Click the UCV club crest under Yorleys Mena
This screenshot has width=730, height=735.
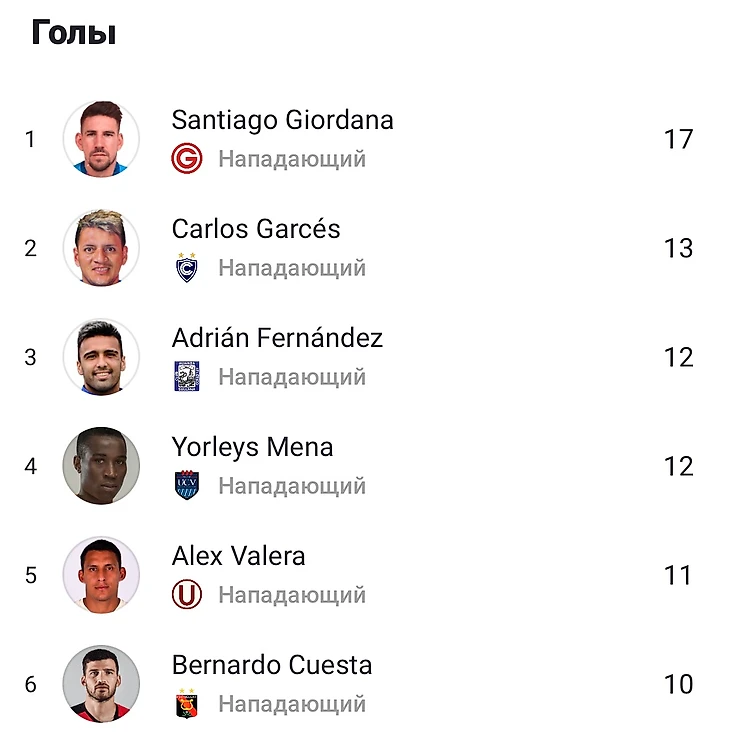coord(187,486)
